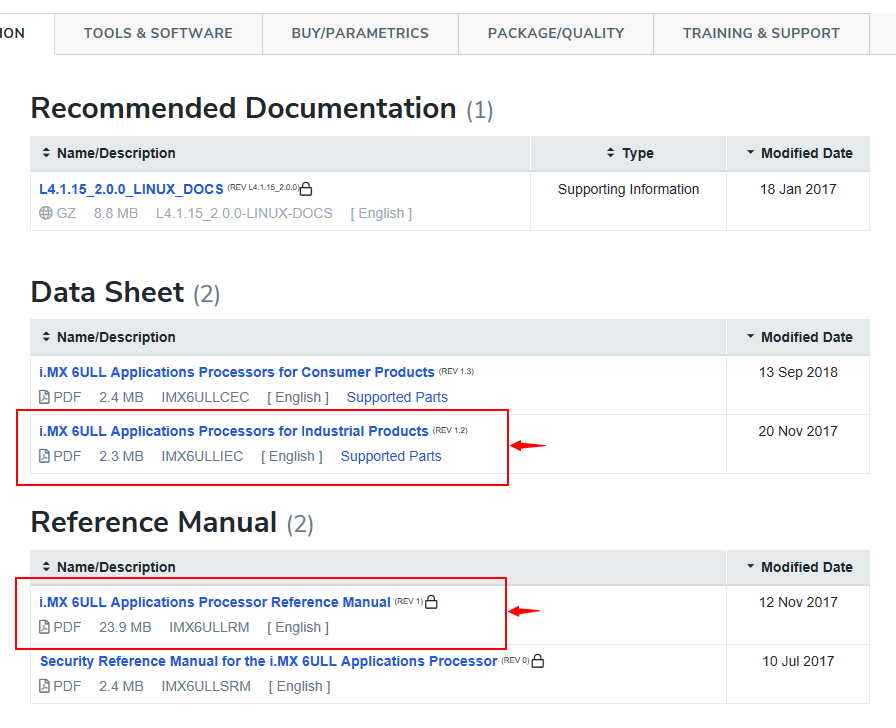896x728 pixels.
Task: Click the 'Recommended Documentation' section heading
Action: [x=243, y=108]
